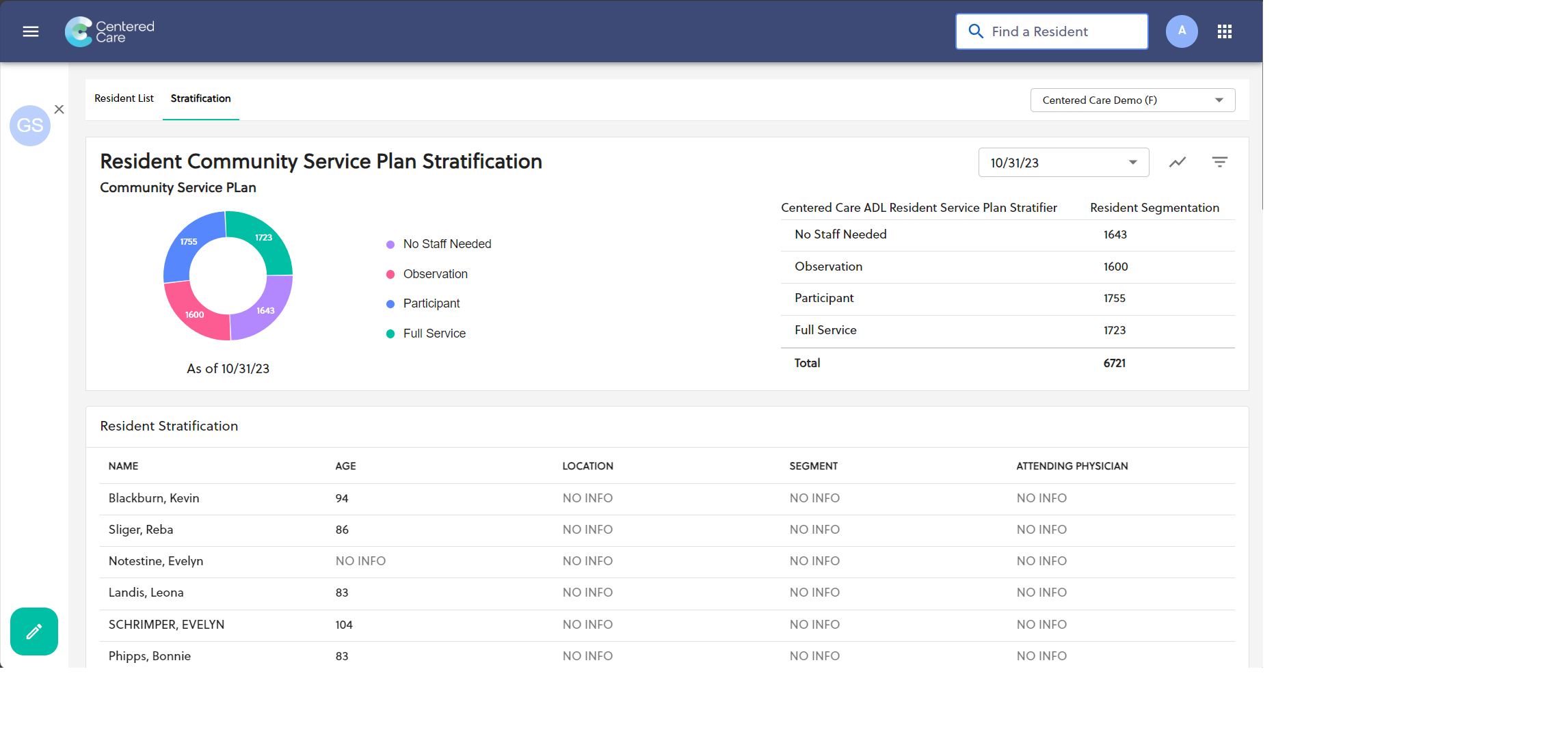Open resident SCHRIMPER, EVELYN
1568x747 pixels.
(x=166, y=625)
